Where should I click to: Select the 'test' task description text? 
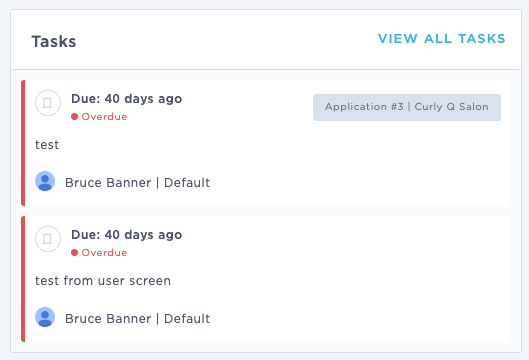tap(47, 145)
